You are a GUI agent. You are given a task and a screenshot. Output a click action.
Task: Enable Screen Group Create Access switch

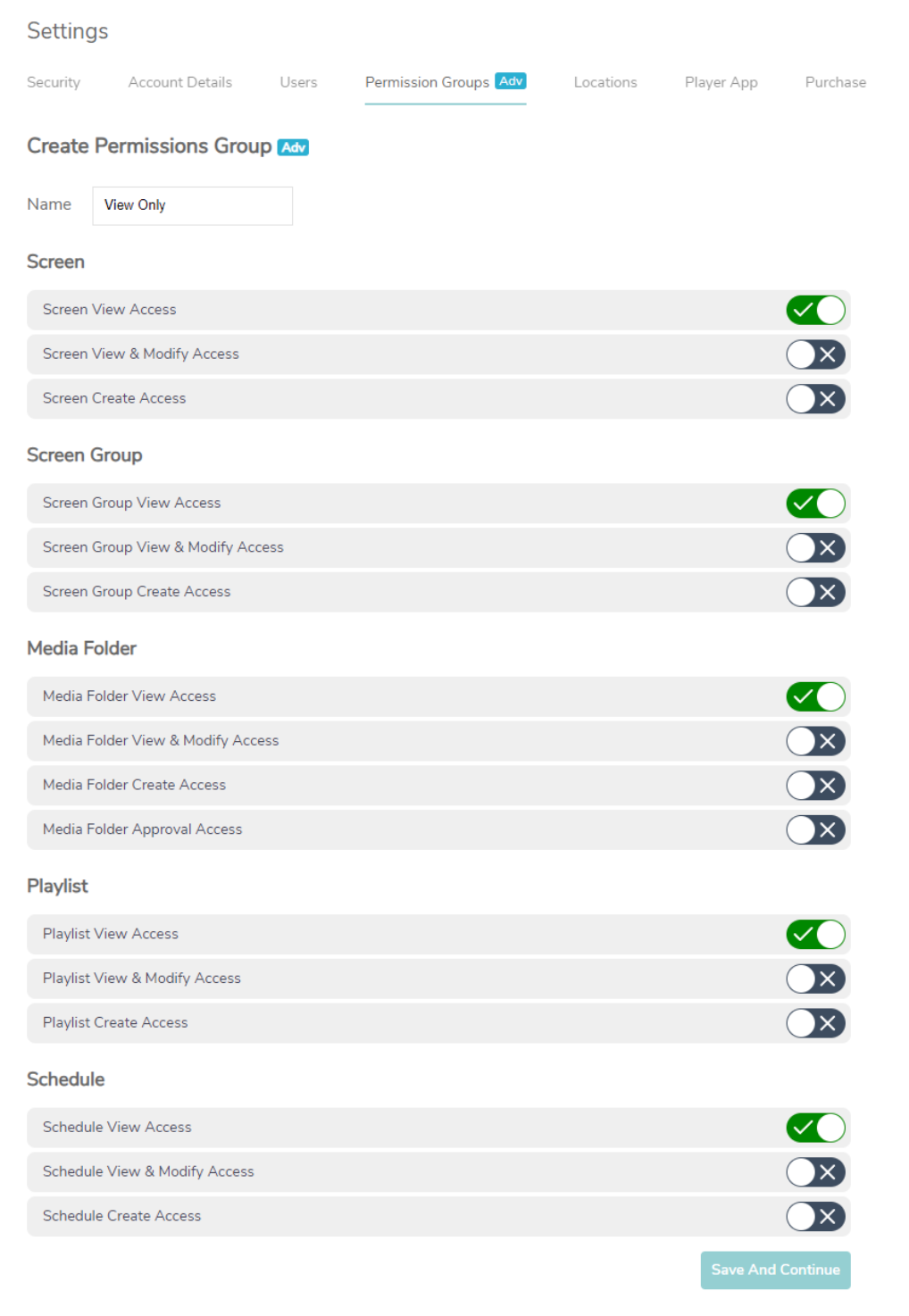815,592
